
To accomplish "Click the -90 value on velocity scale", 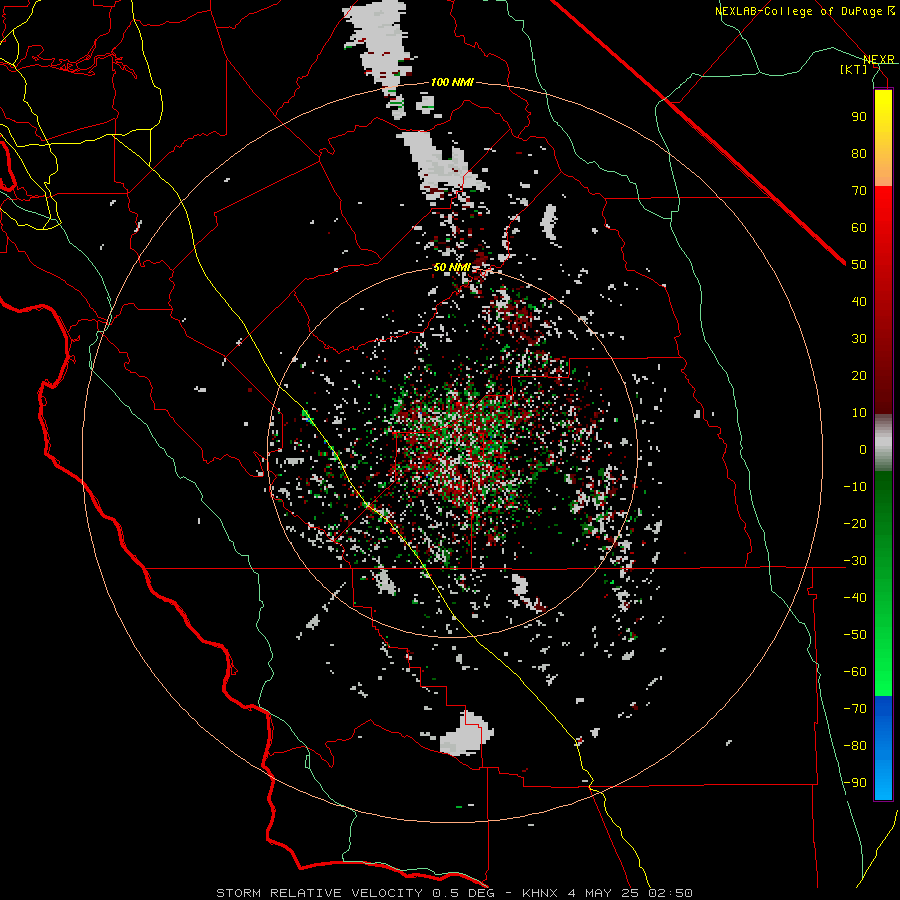I will click(x=855, y=783).
